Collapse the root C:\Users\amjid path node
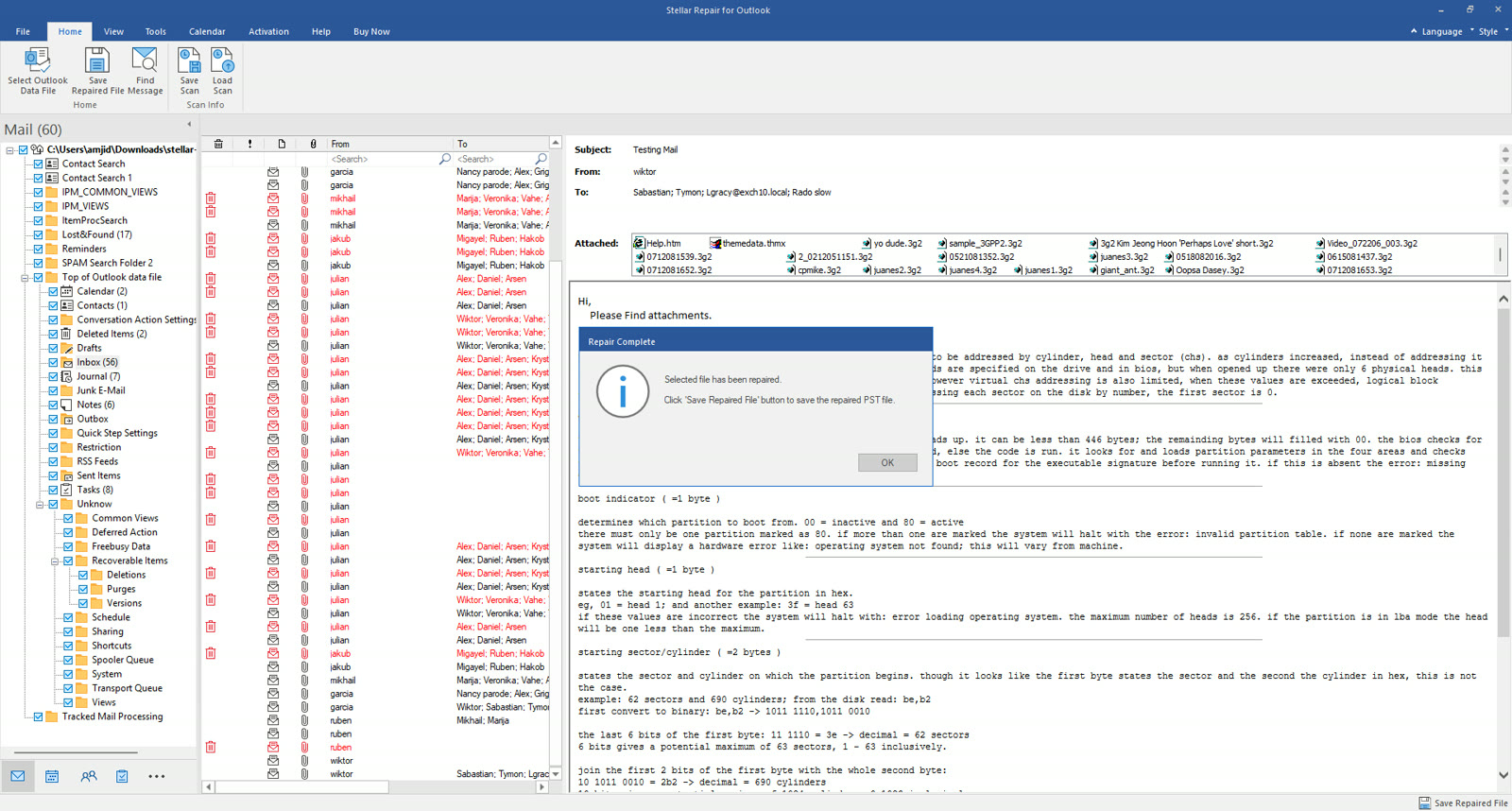The width and height of the screenshot is (1512, 811). pyautogui.click(x=9, y=150)
